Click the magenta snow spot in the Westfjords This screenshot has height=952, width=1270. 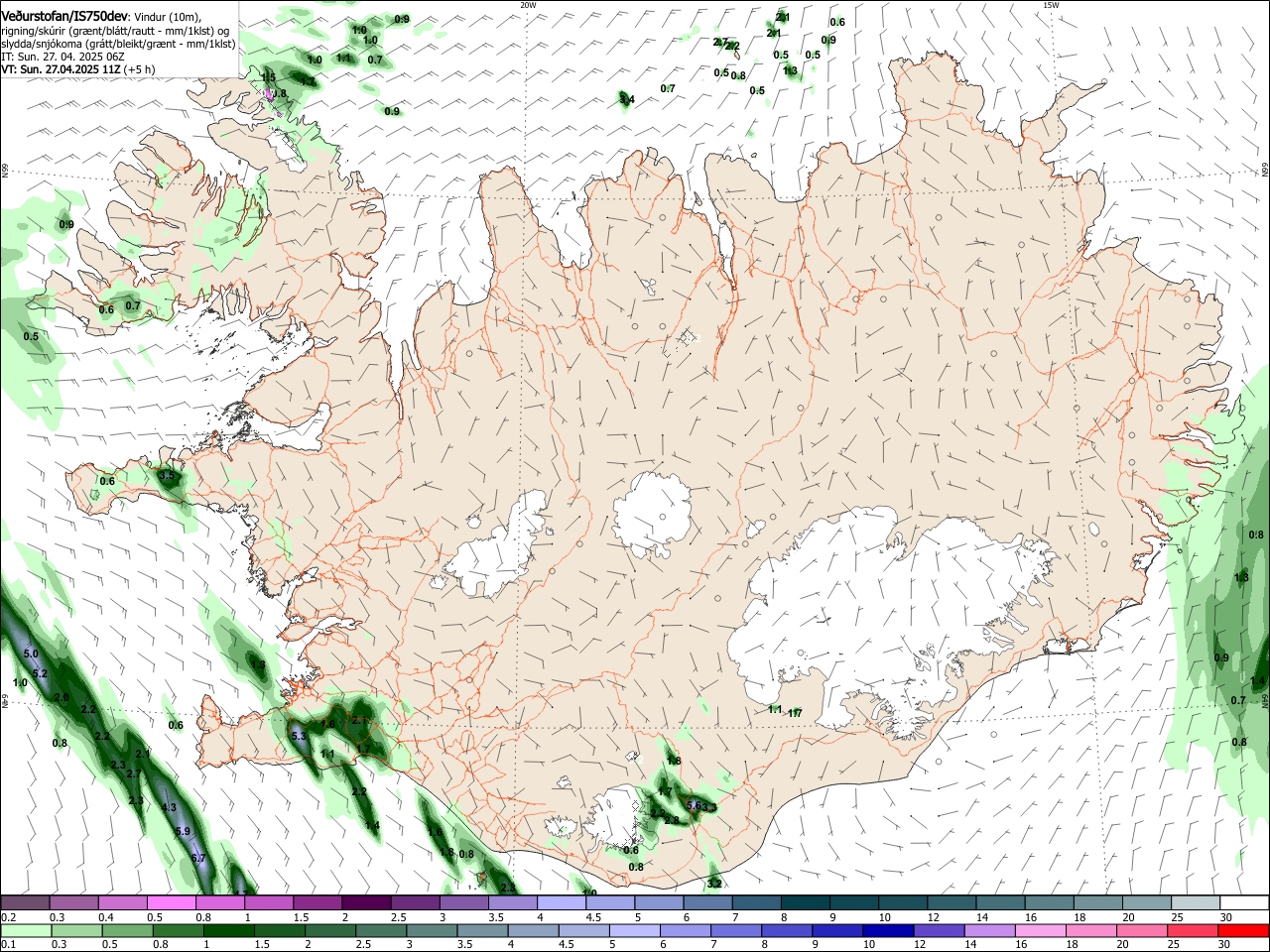point(268,94)
